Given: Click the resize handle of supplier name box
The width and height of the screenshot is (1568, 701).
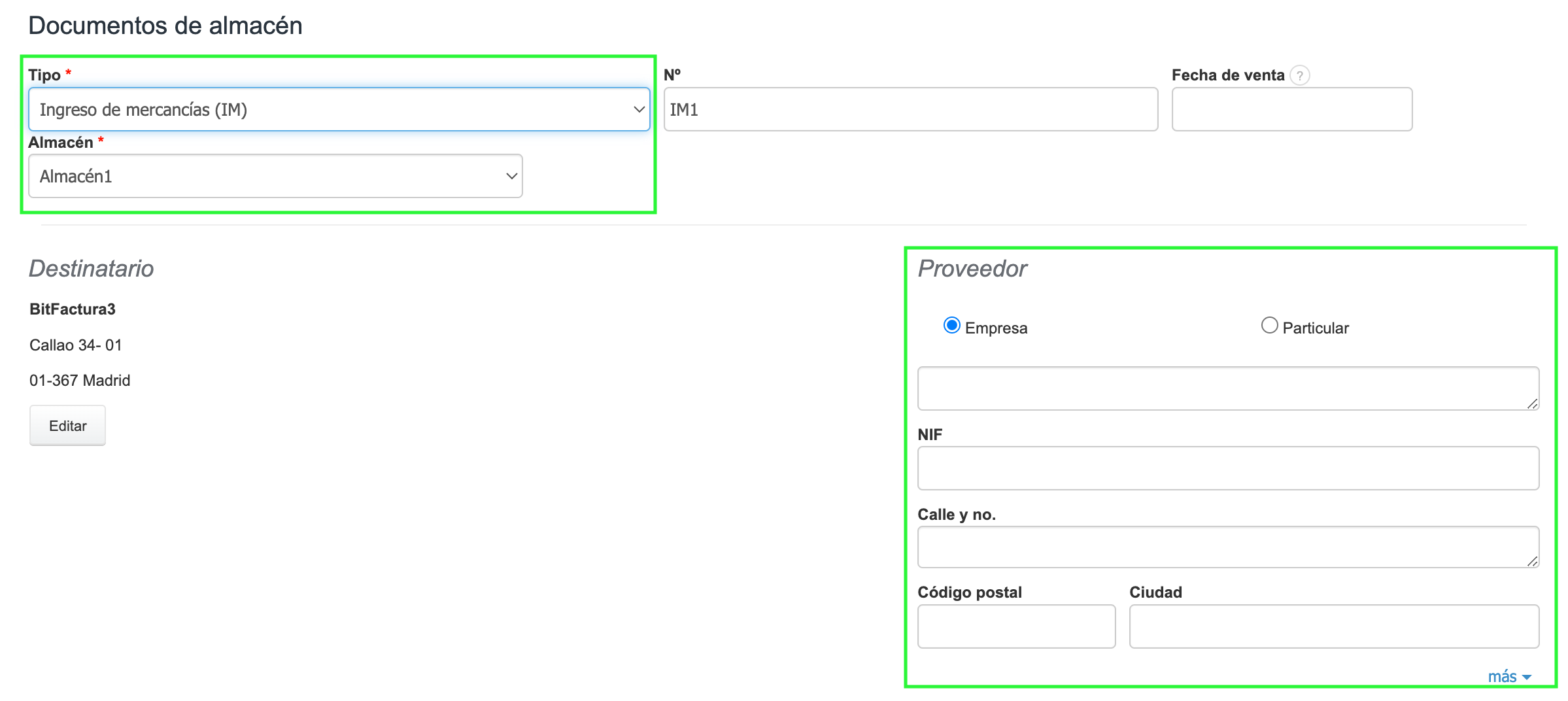Looking at the screenshot, I should [x=1532, y=404].
